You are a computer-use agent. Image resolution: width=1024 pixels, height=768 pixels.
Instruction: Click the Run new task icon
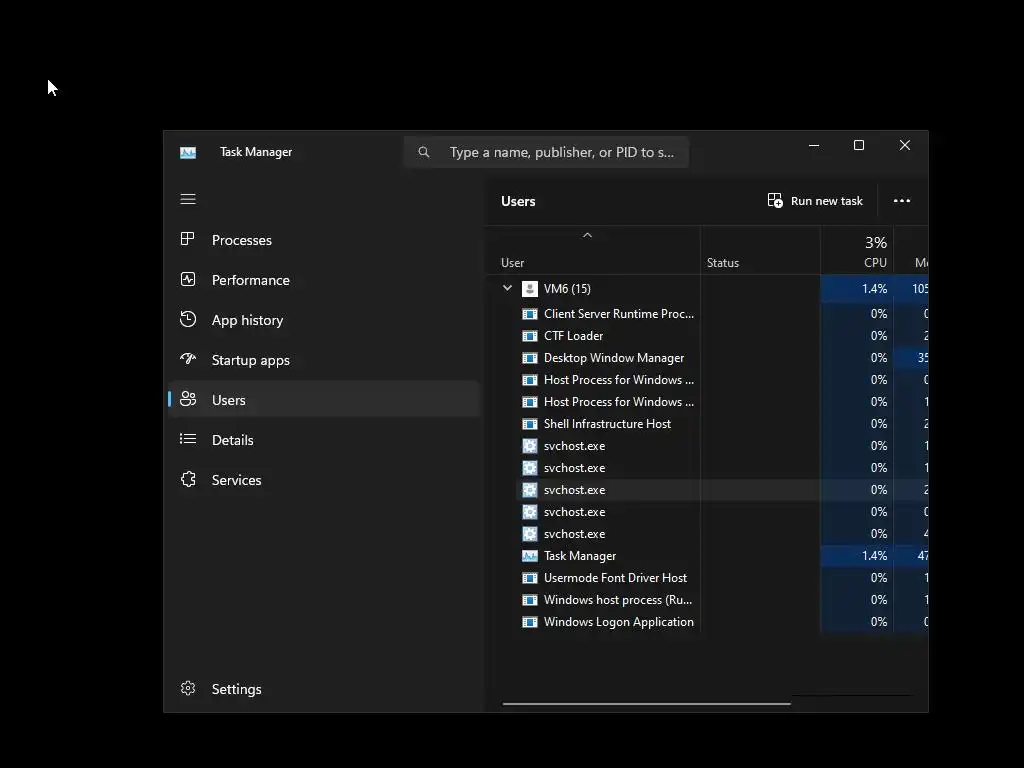tap(775, 200)
